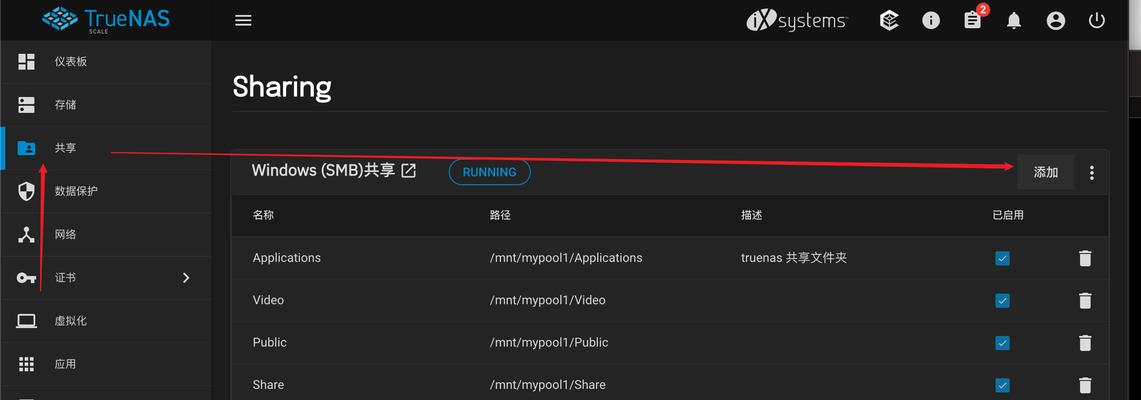Image resolution: width=1141 pixels, height=400 pixels.
Task: Open the info about icon
Action: point(931,20)
